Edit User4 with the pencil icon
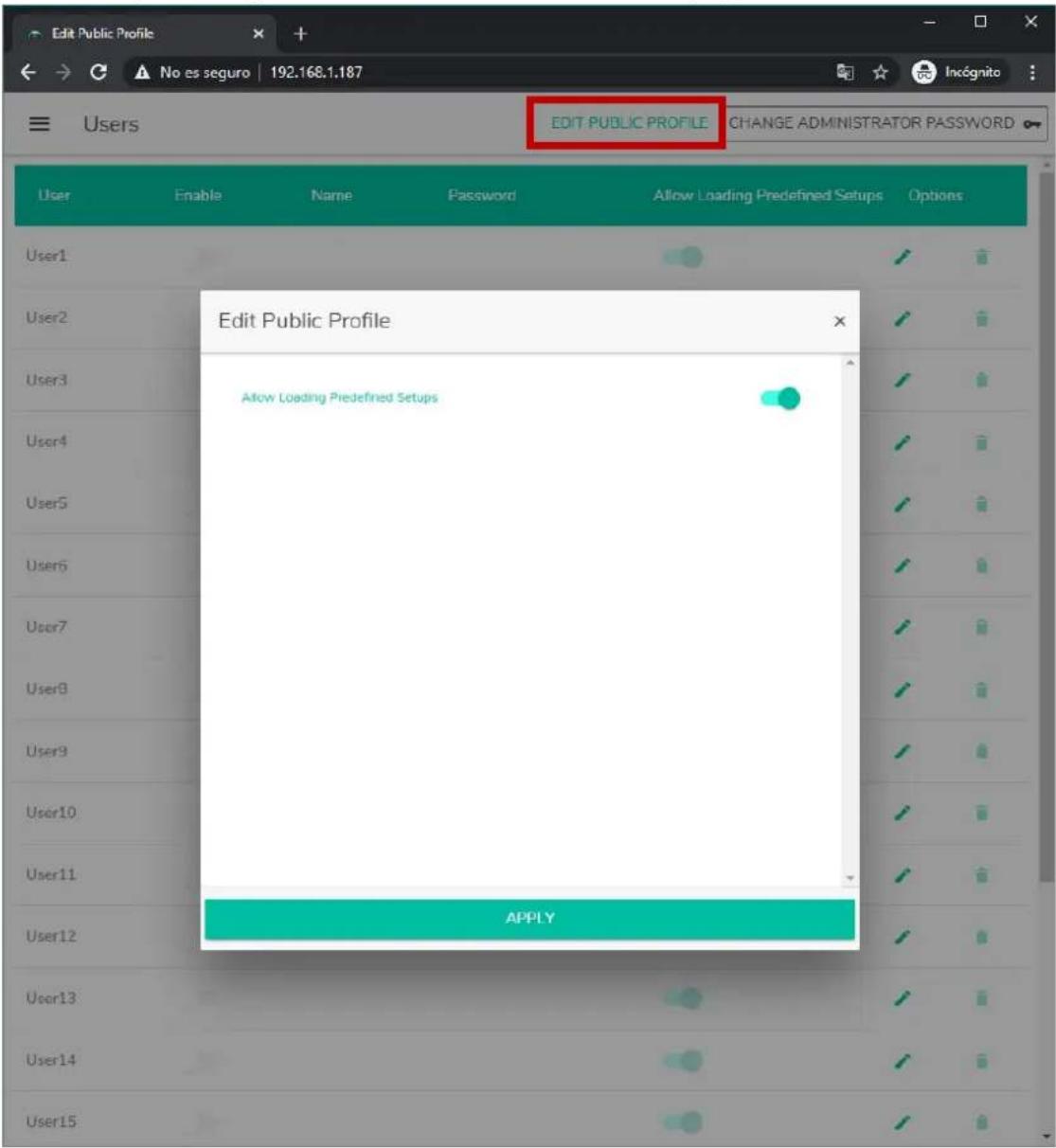This screenshot has width=1056, height=1148. 904,442
